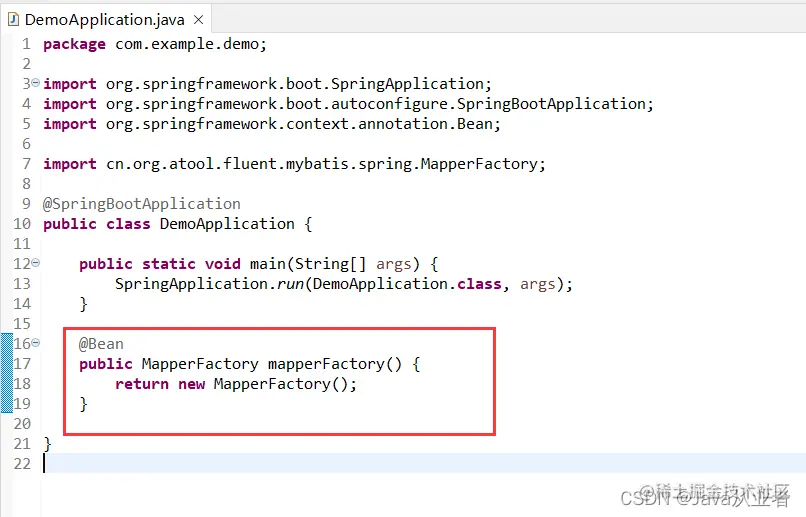Click the SpringApplication.run call on line 13

tap(343, 284)
